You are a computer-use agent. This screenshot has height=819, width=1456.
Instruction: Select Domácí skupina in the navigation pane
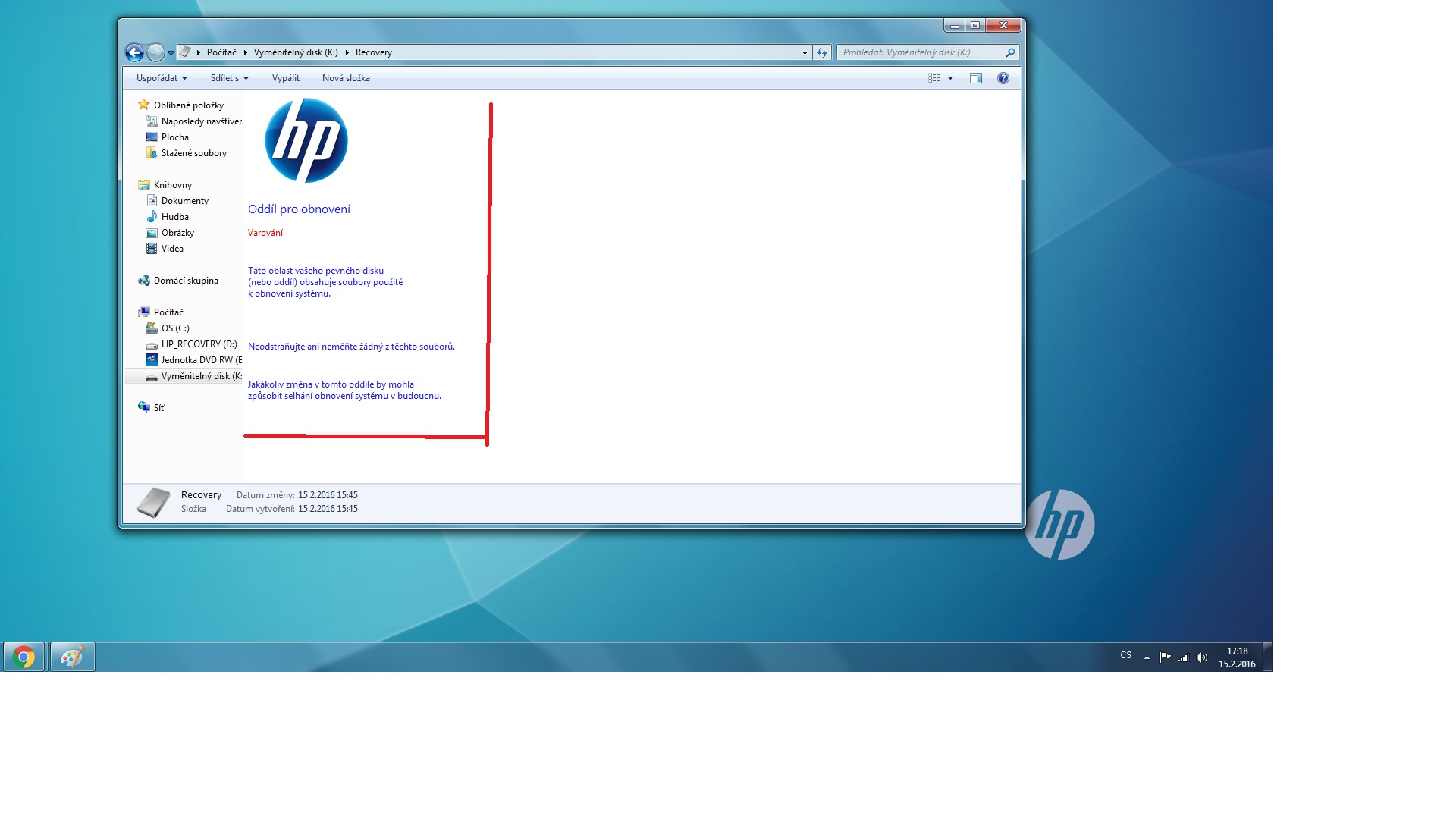185,281
